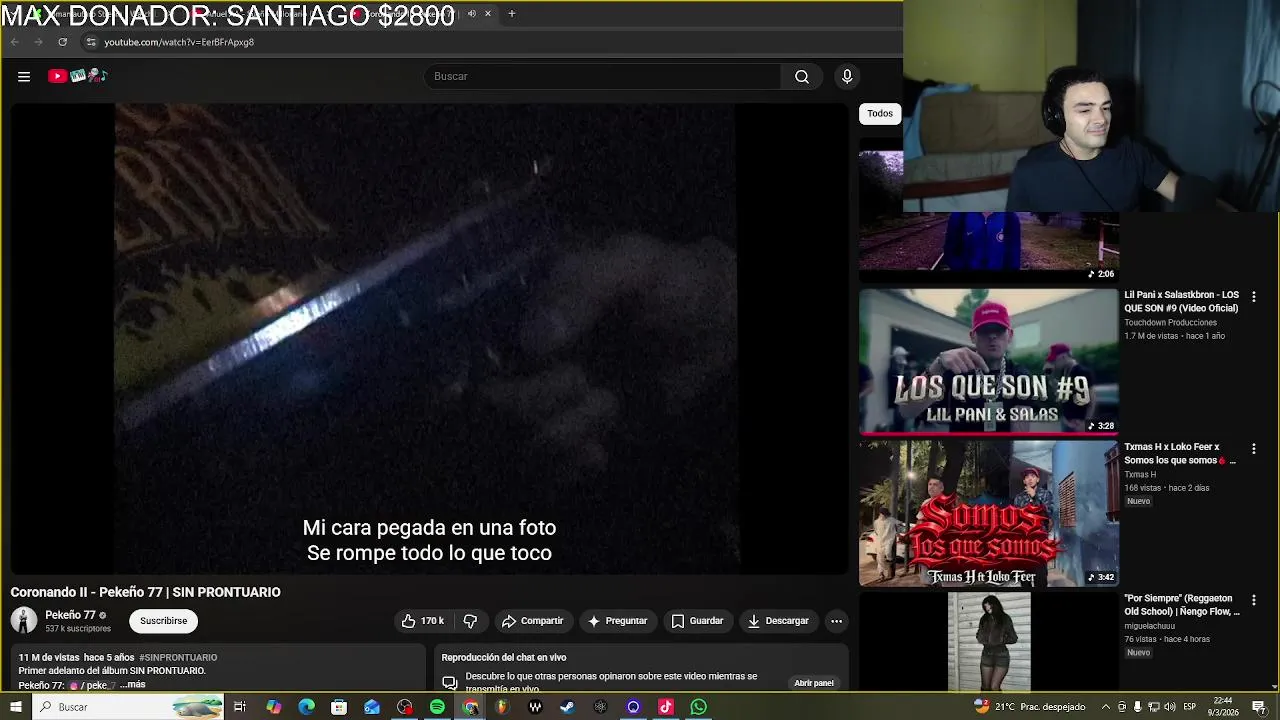The image size is (1280, 720).
Task: Click the Windows taskbar Buscar search box
Action: point(128,707)
